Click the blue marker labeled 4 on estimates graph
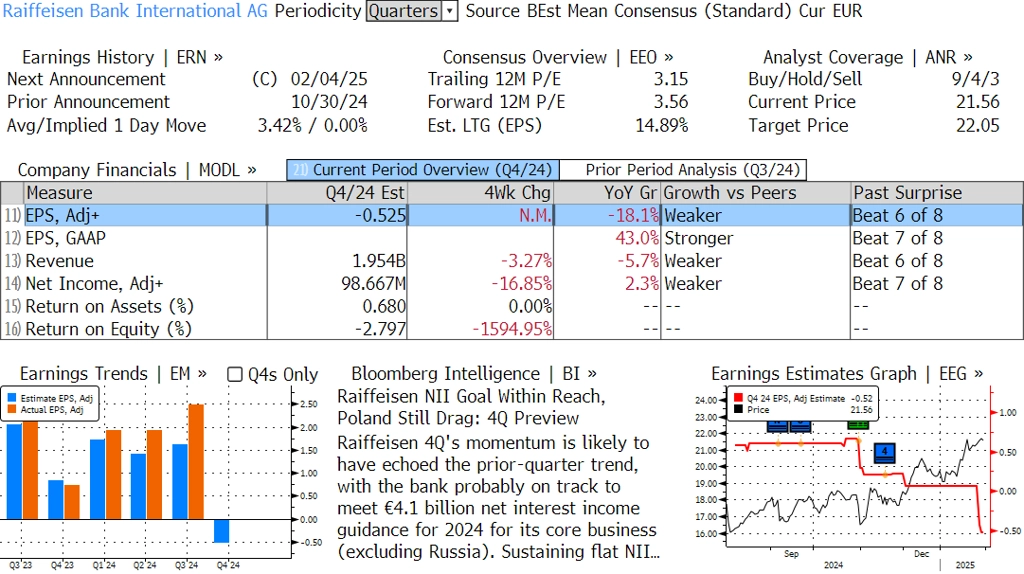This screenshot has height=574, width=1024. pyautogui.click(x=884, y=453)
